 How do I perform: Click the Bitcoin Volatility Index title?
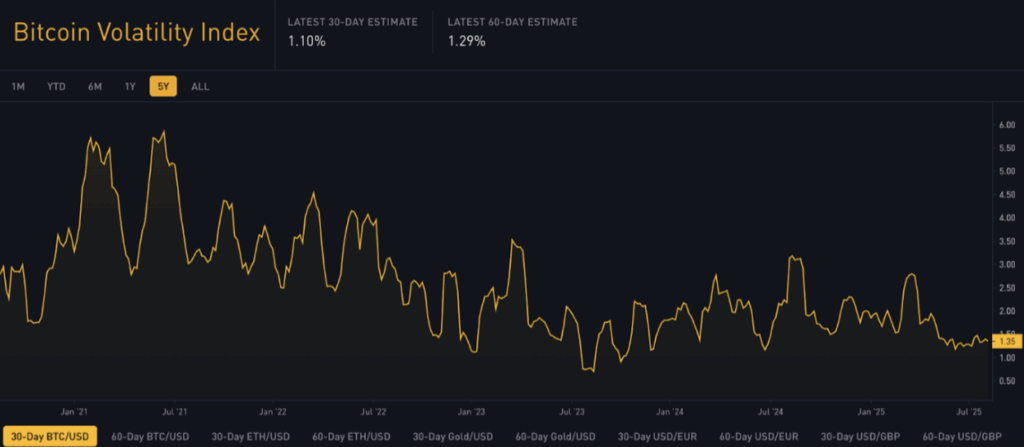click(136, 33)
